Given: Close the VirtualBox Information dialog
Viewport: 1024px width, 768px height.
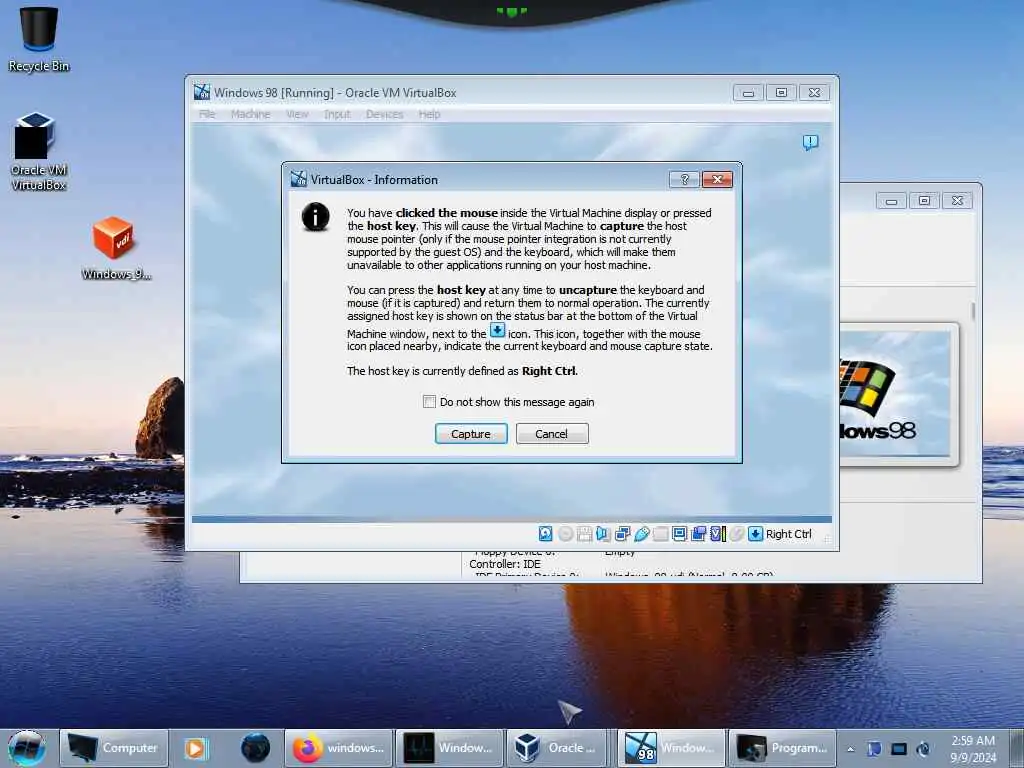Looking at the screenshot, I should pos(717,180).
